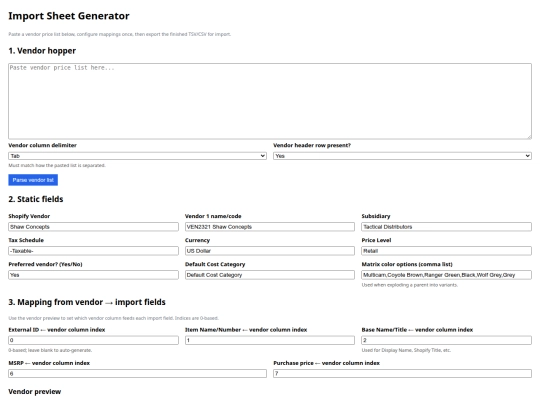This screenshot has width=540, height=405.
Task: Click into the Subsidiary field
Action: point(446,227)
